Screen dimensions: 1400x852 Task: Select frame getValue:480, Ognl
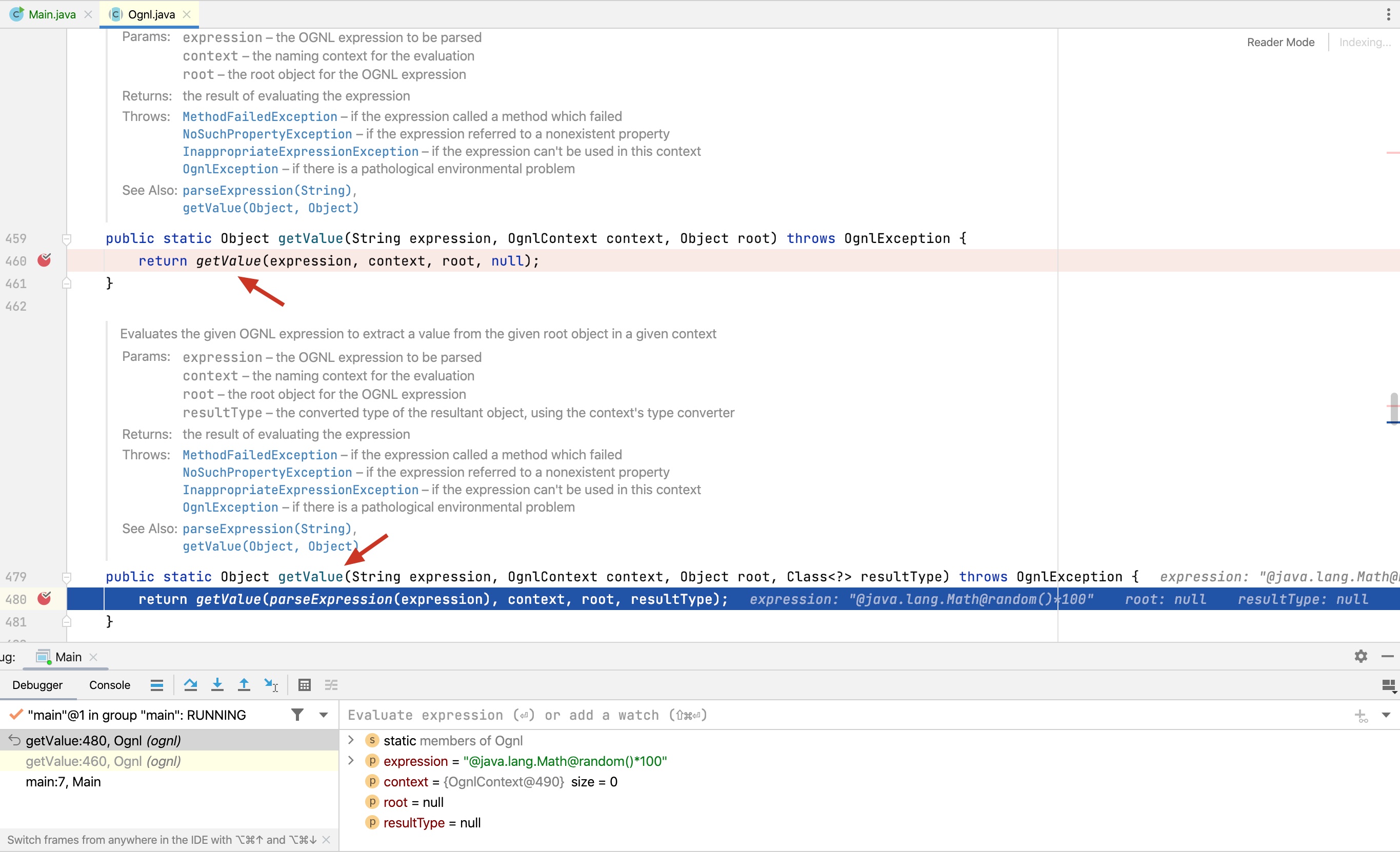point(169,740)
